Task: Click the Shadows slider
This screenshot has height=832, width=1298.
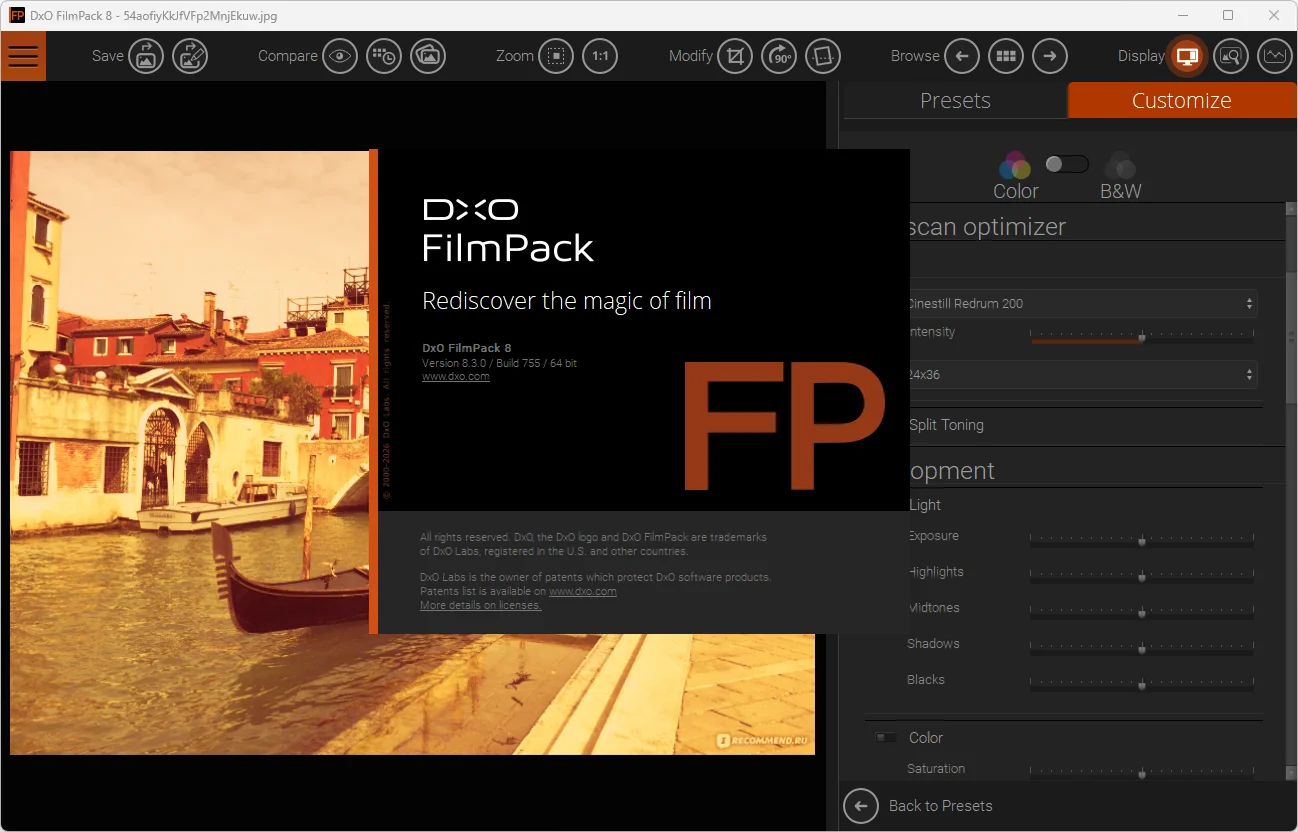Action: coord(1142,649)
